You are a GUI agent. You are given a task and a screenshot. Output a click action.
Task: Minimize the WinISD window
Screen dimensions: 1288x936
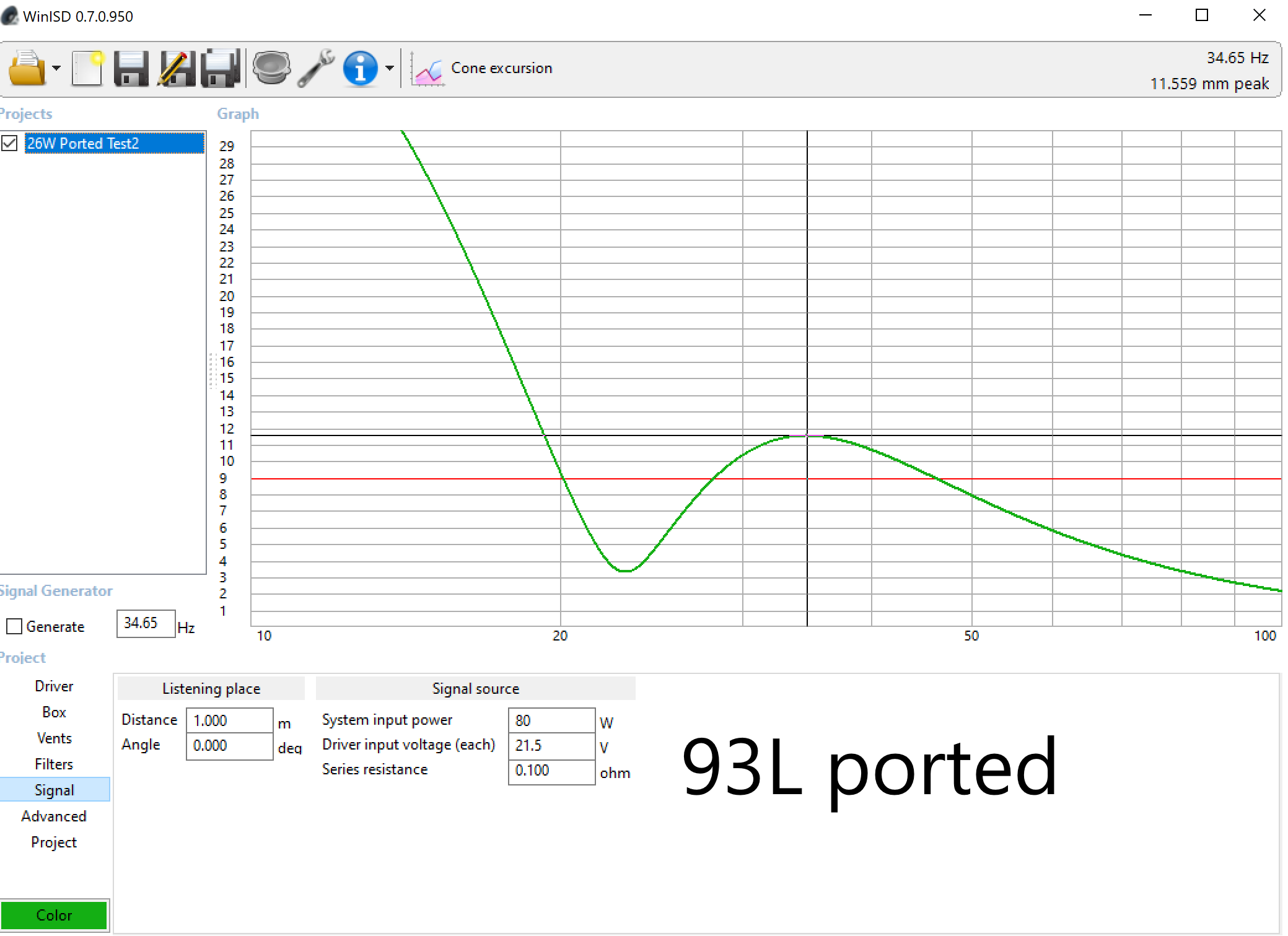point(1146,15)
